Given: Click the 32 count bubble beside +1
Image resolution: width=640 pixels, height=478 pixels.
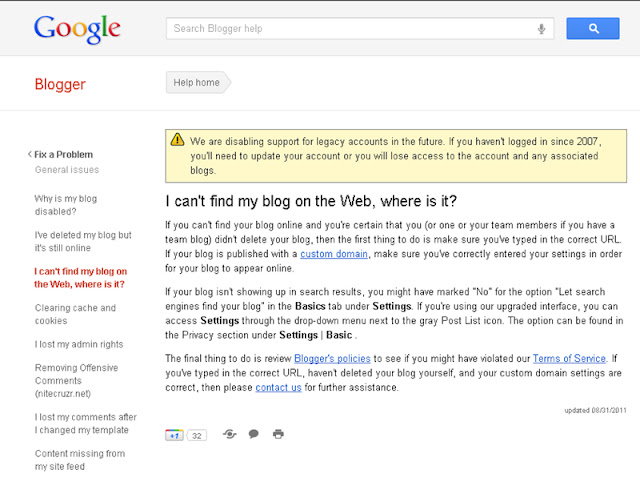Looking at the screenshot, I should pos(197,436).
